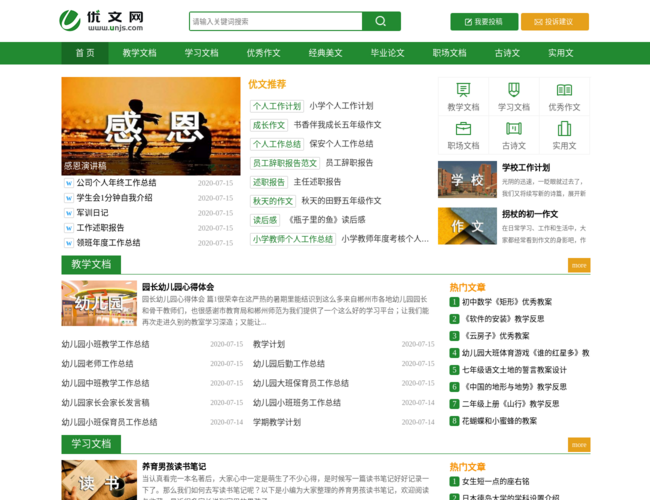650x500 pixels.
Task: Open 保安个人工作总结 article link
Action: (341, 144)
